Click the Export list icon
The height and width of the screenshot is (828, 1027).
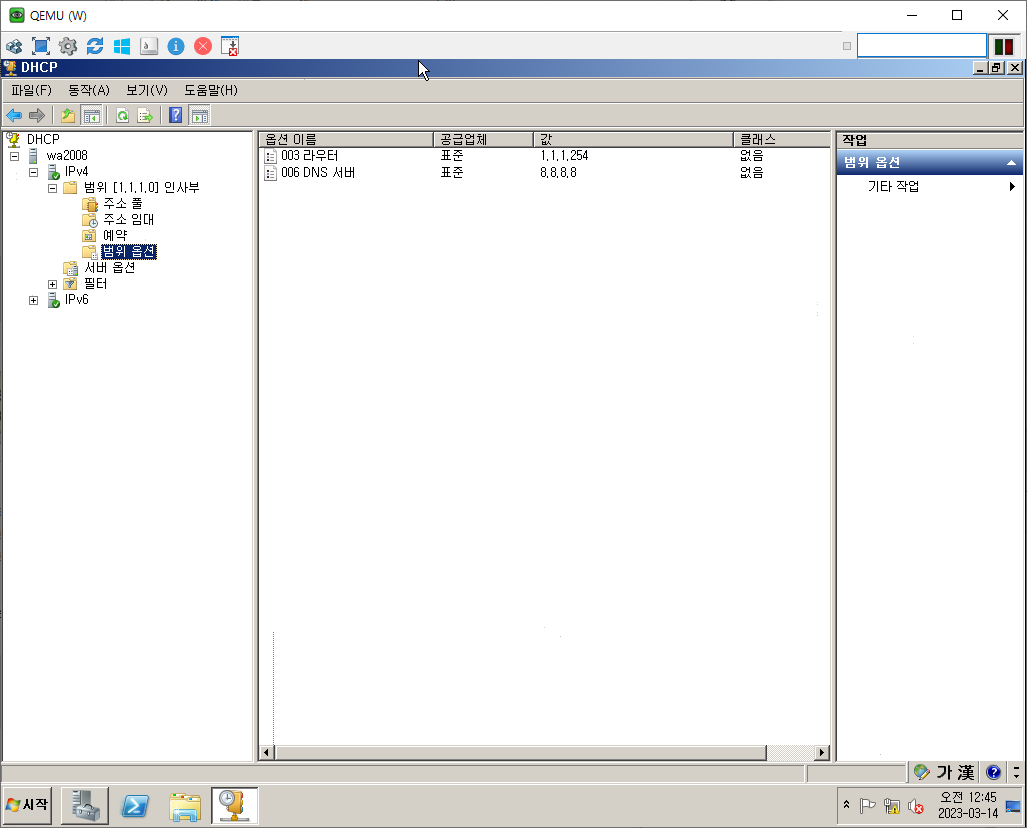coord(145,116)
